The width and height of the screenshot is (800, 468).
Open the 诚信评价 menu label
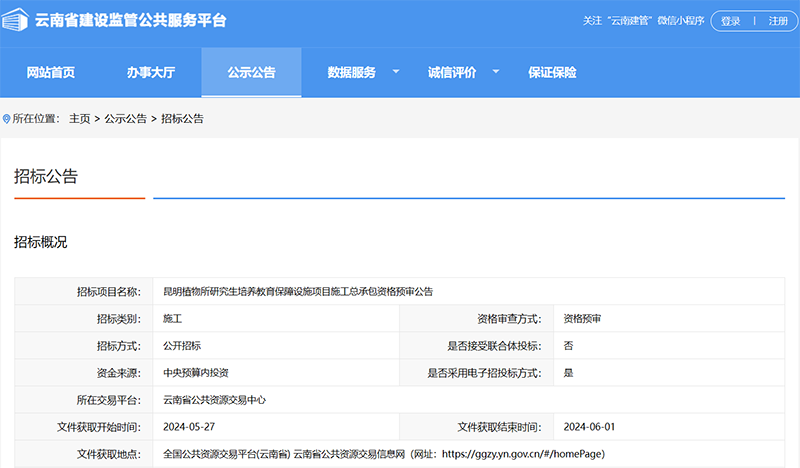coord(452,72)
